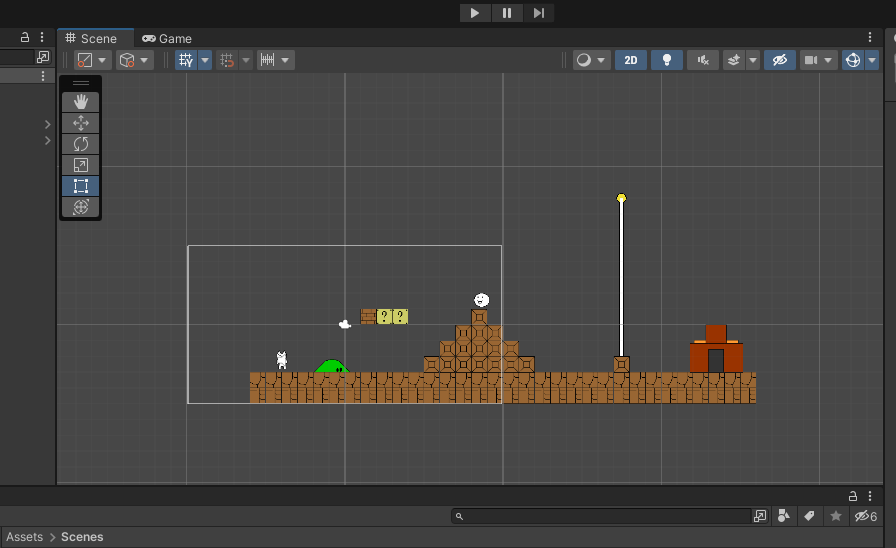Screen dimensions: 896x548
Task: Select the second question mark block
Action: 400,317
